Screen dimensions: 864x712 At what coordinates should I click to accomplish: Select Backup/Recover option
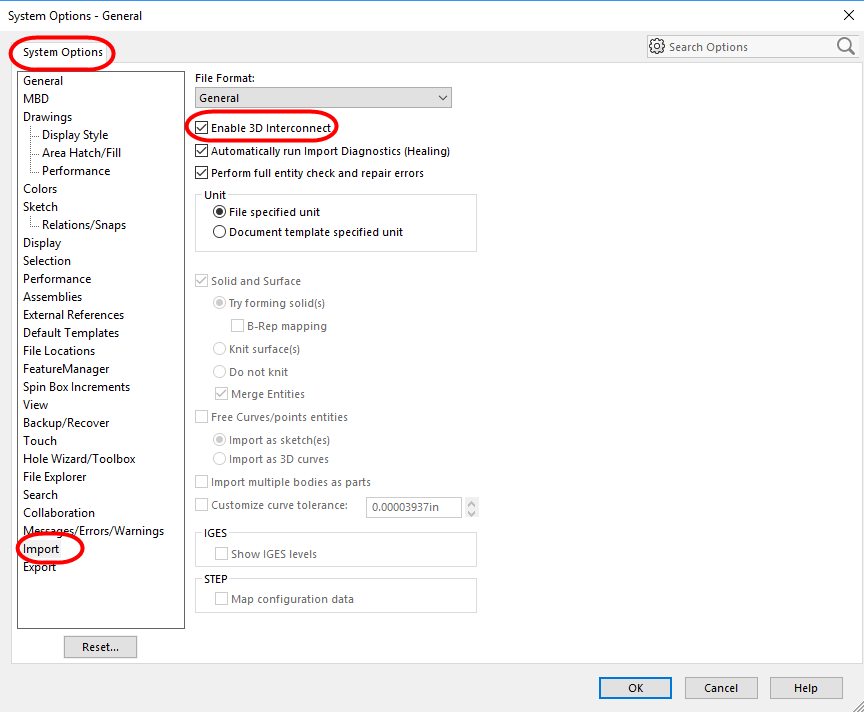coord(66,423)
